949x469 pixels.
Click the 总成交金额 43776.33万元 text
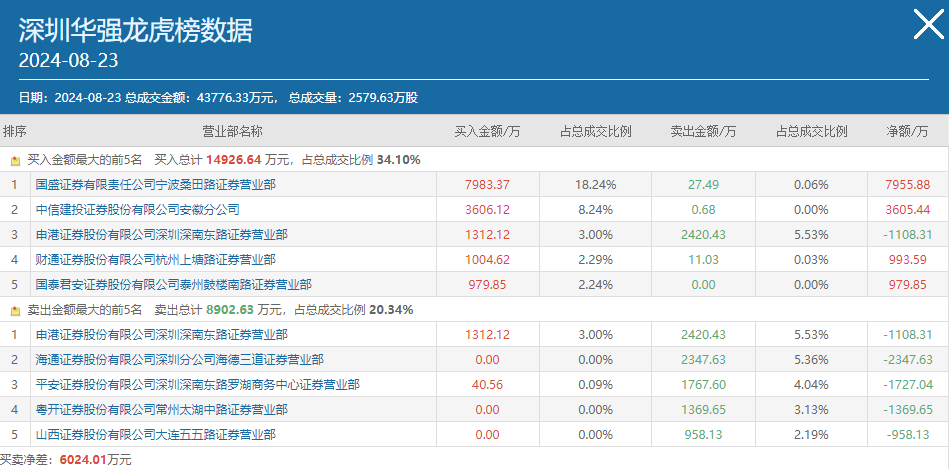200,97
